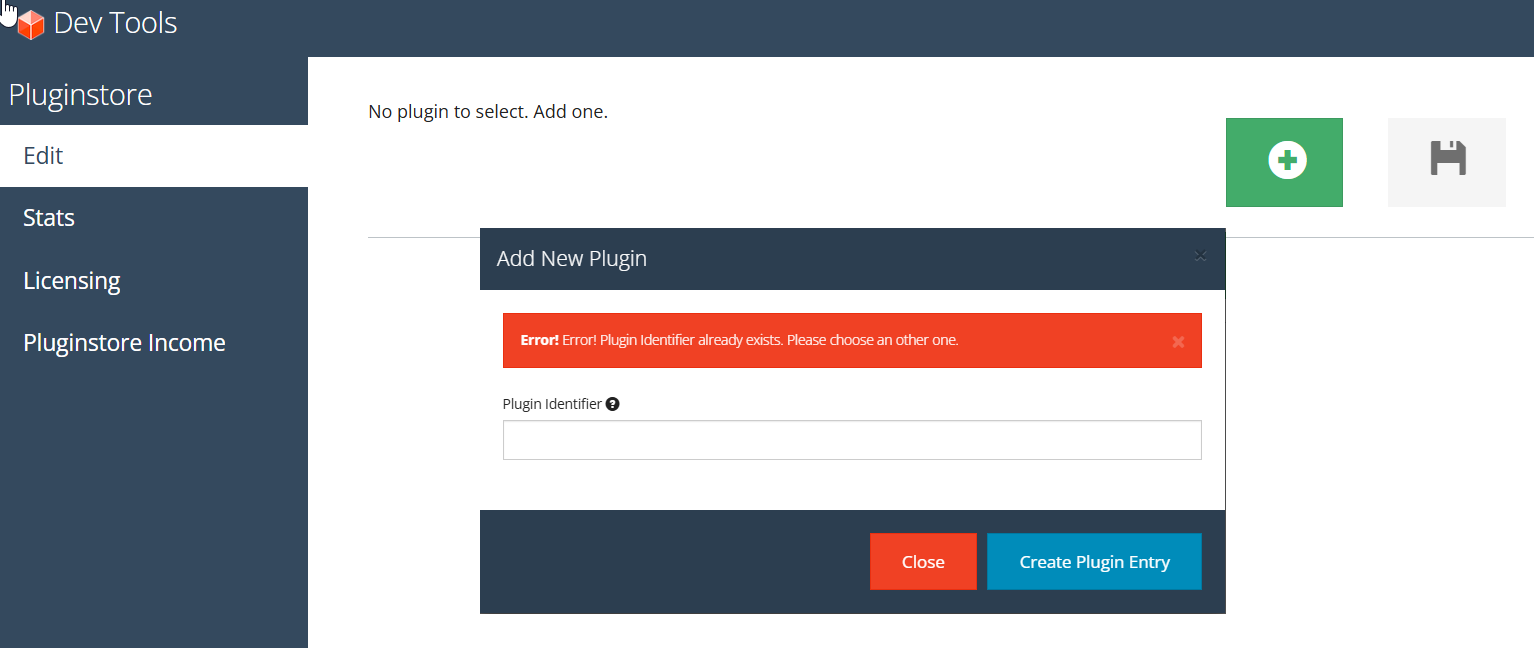Screen dimensions: 1534x648
Task: Select the Pluginstore sidebar heading
Action: coord(80,95)
